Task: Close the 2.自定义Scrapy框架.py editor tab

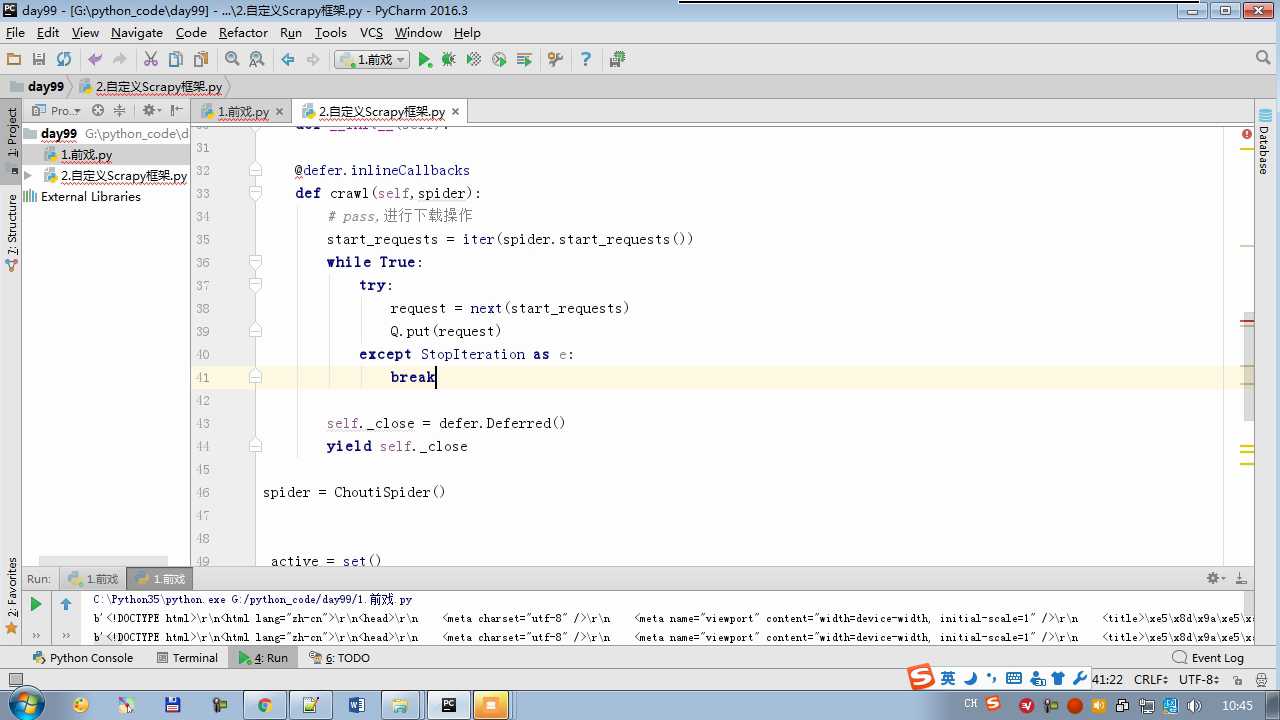Action: click(456, 112)
